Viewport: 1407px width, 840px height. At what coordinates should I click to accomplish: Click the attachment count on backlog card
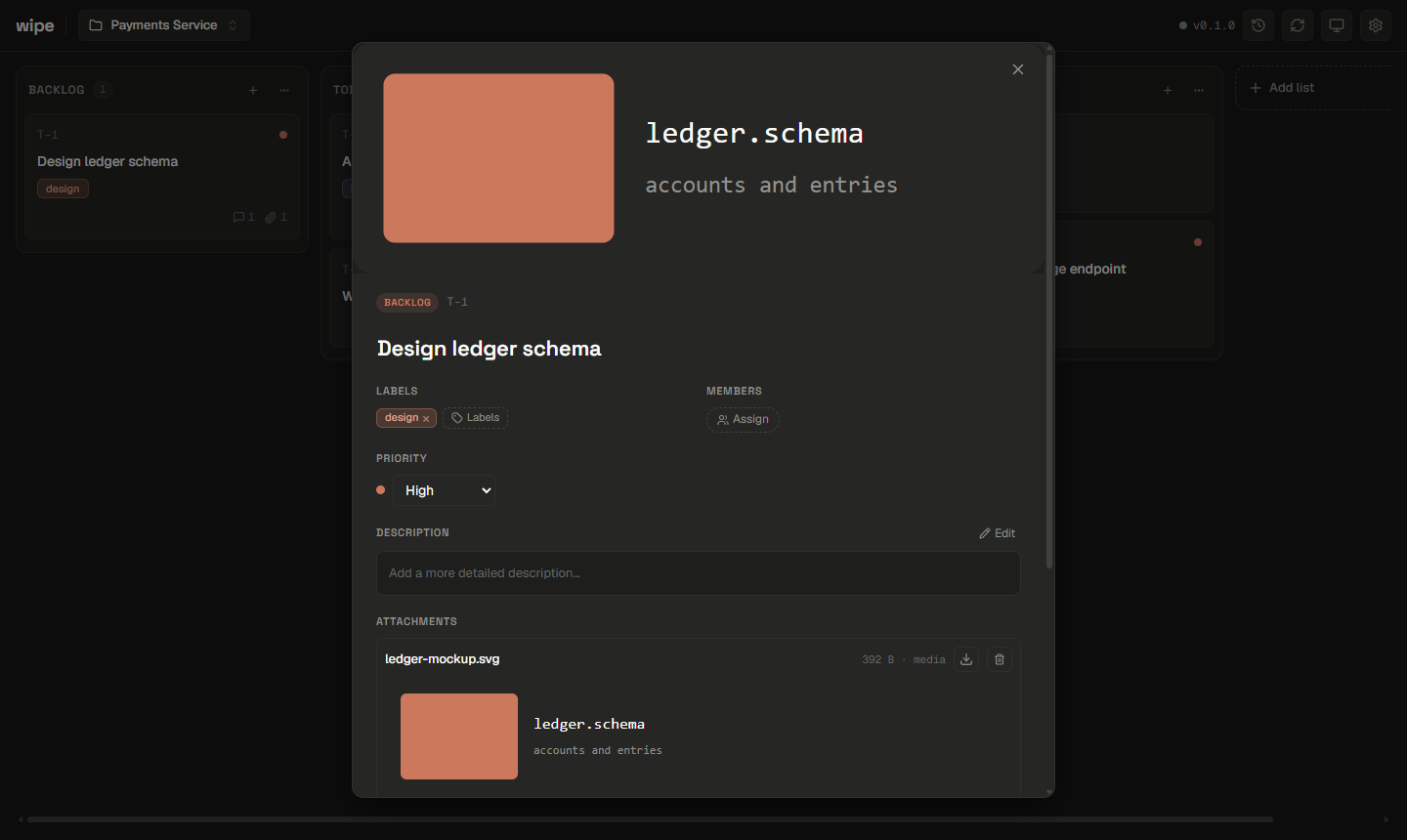pos(276,217)
